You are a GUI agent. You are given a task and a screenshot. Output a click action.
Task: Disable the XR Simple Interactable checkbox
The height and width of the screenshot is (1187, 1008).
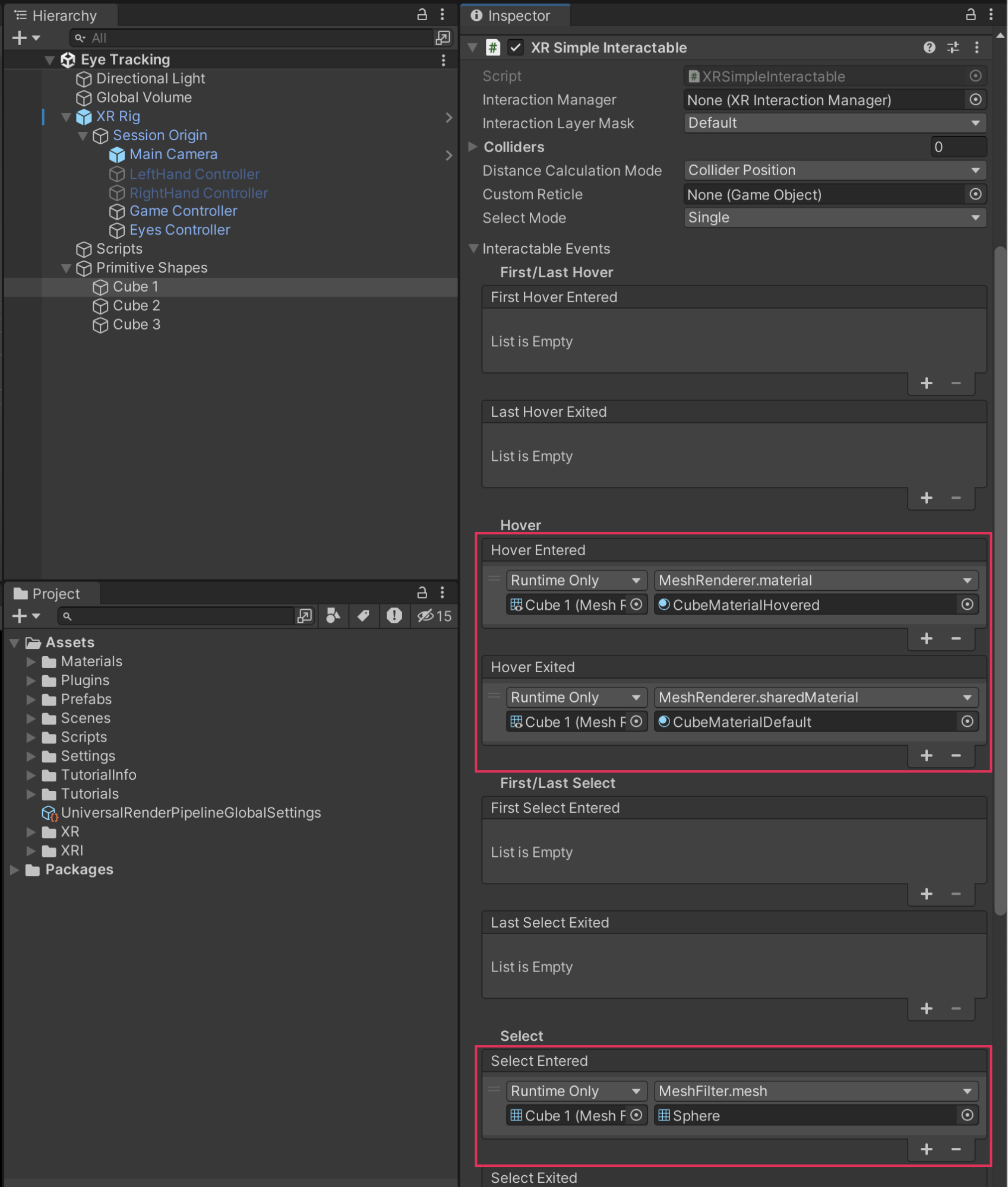click(x=516, y=48)
